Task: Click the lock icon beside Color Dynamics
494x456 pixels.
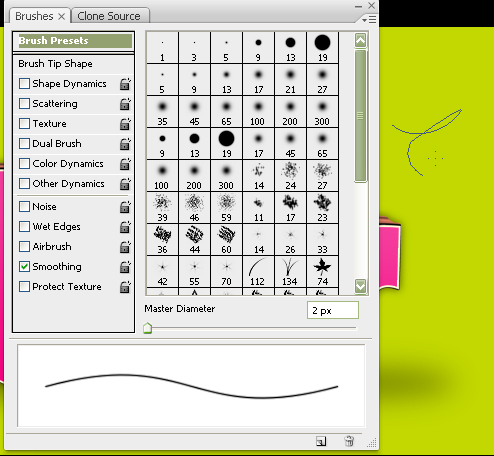Action: [125, 164]
